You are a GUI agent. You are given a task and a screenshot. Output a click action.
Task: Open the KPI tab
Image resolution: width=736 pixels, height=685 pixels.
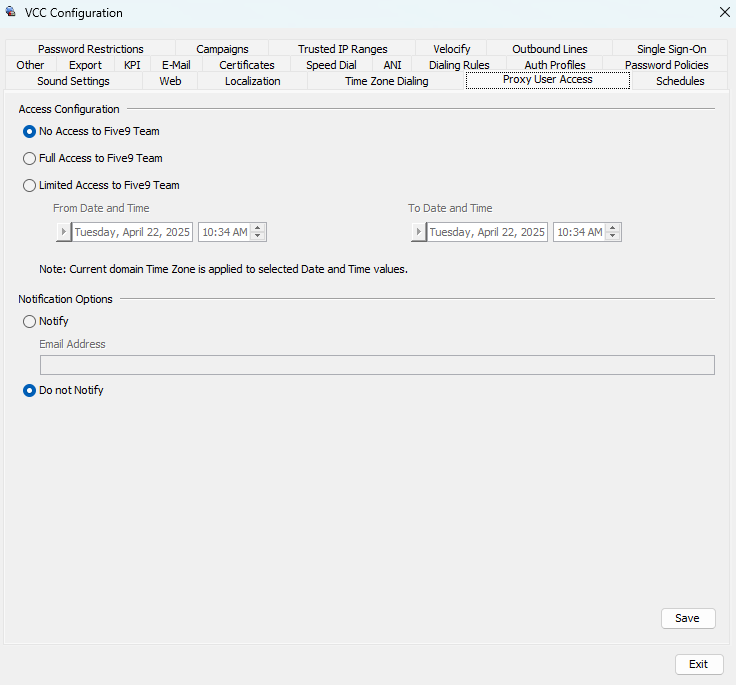(x=132, y=65)
